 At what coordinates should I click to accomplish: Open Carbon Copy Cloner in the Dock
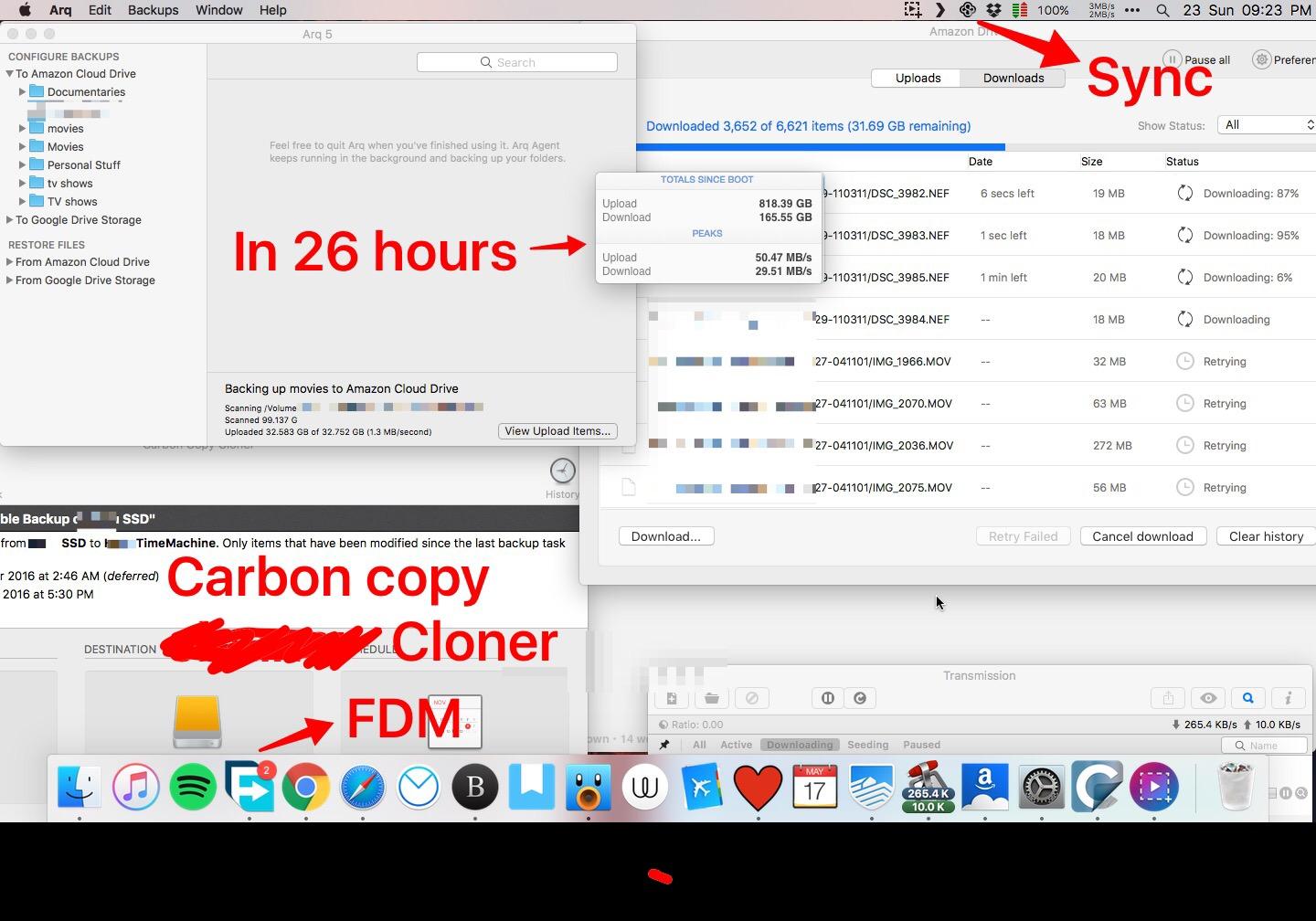1098,787
